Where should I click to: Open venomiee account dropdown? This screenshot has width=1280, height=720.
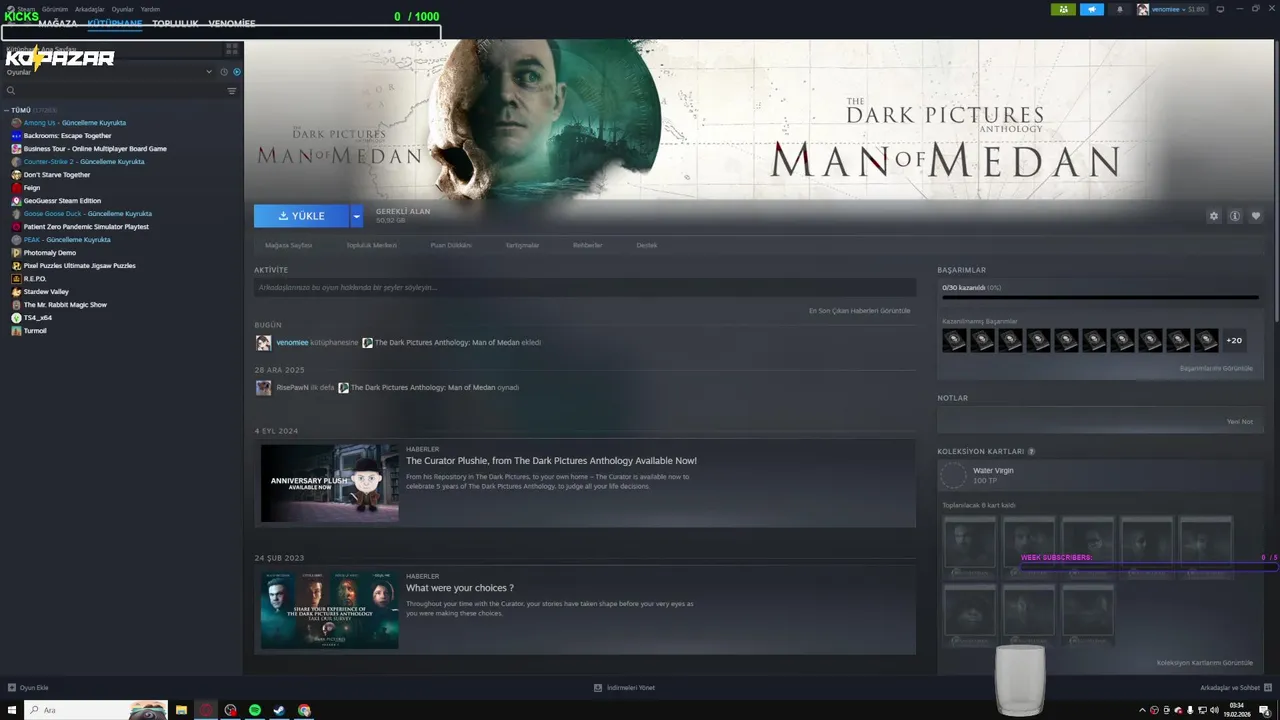point(1171,9)
